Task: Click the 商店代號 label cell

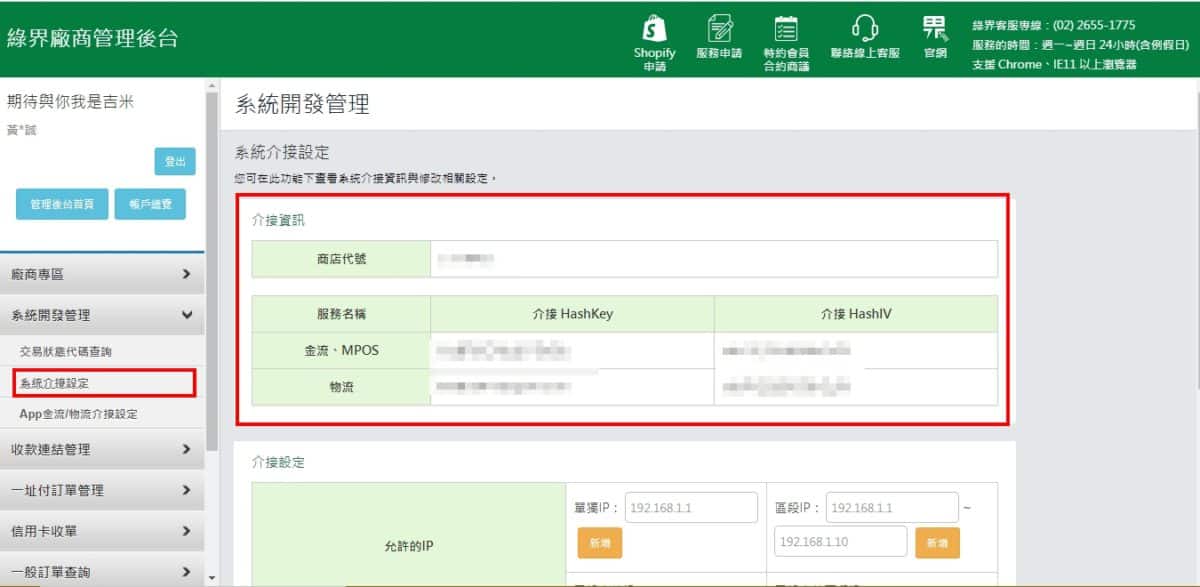Action: [x=341, y=259]
